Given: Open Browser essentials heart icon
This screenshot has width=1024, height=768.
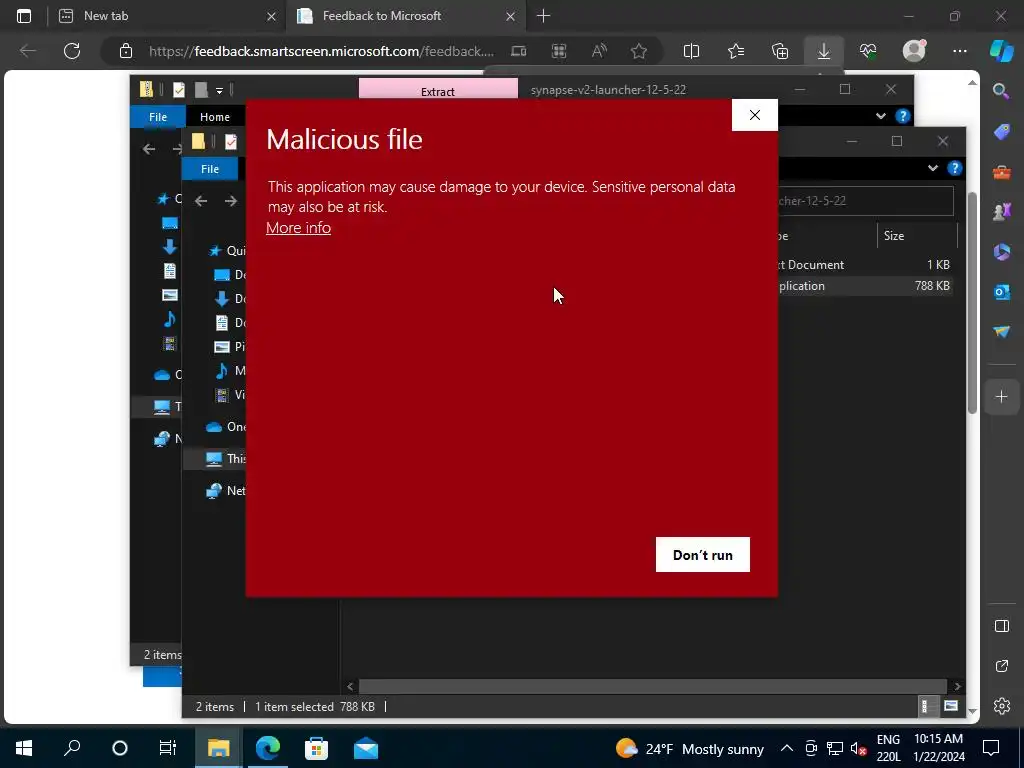Looking at the screenshot, I should (868, 51).
